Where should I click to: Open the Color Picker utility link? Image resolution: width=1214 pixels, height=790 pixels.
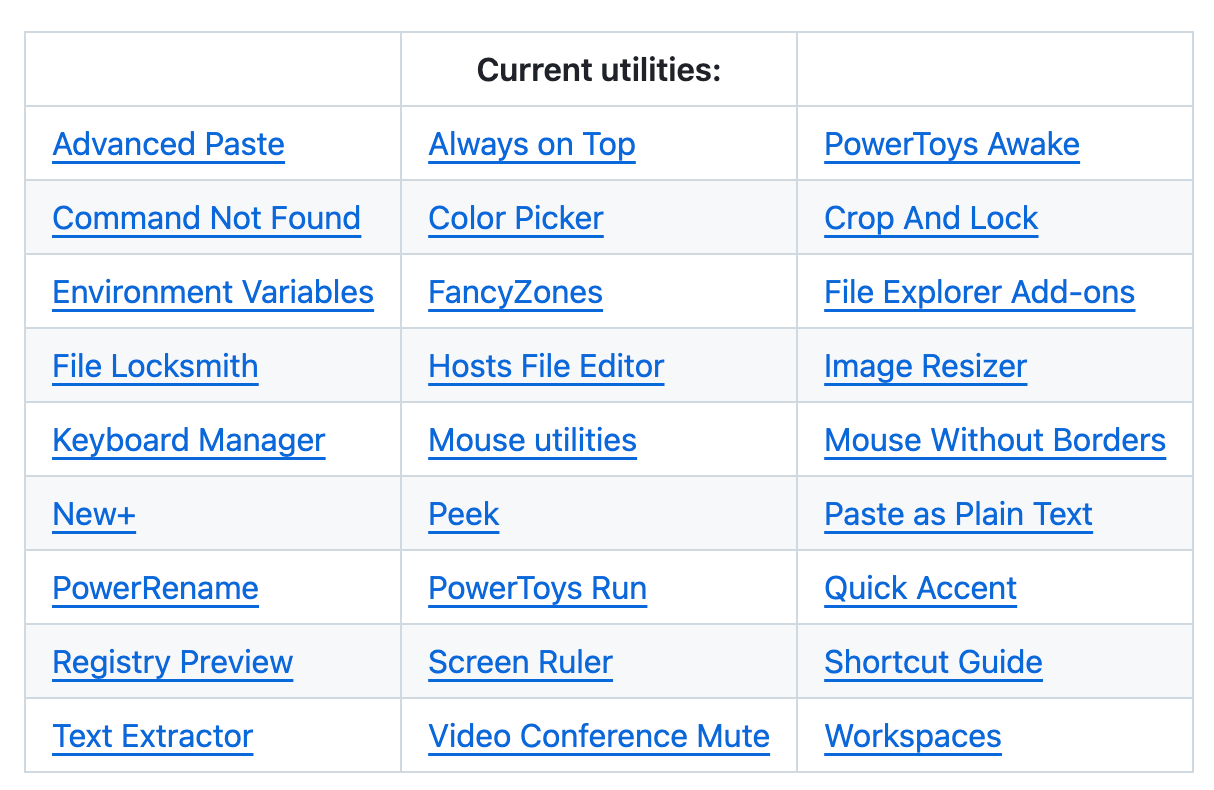coord(516,218)
